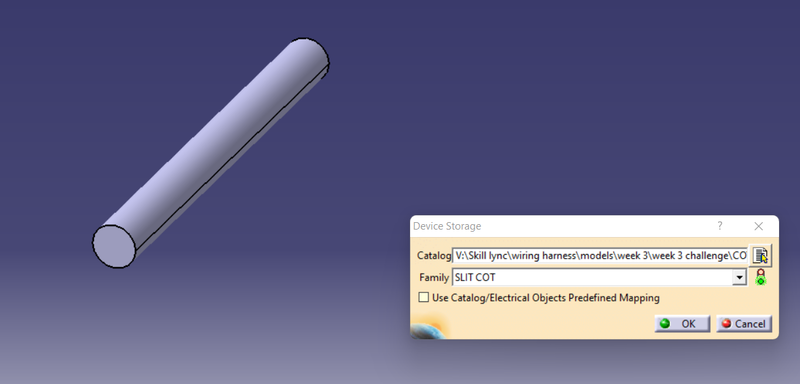Click the red light on Cancel

tap(727, 324)
